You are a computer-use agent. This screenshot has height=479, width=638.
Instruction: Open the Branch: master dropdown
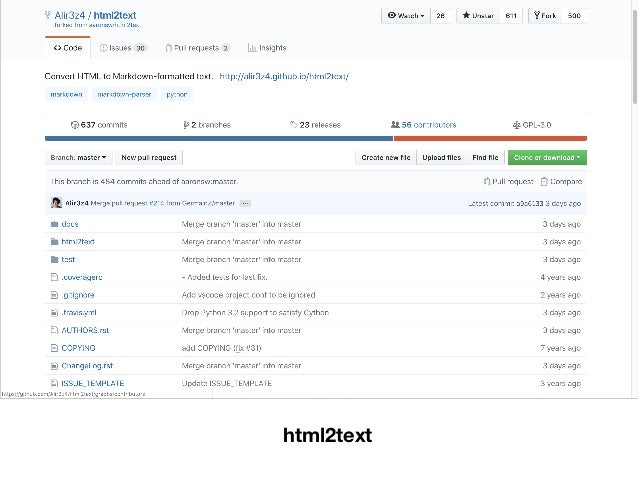tap(79, 157)
